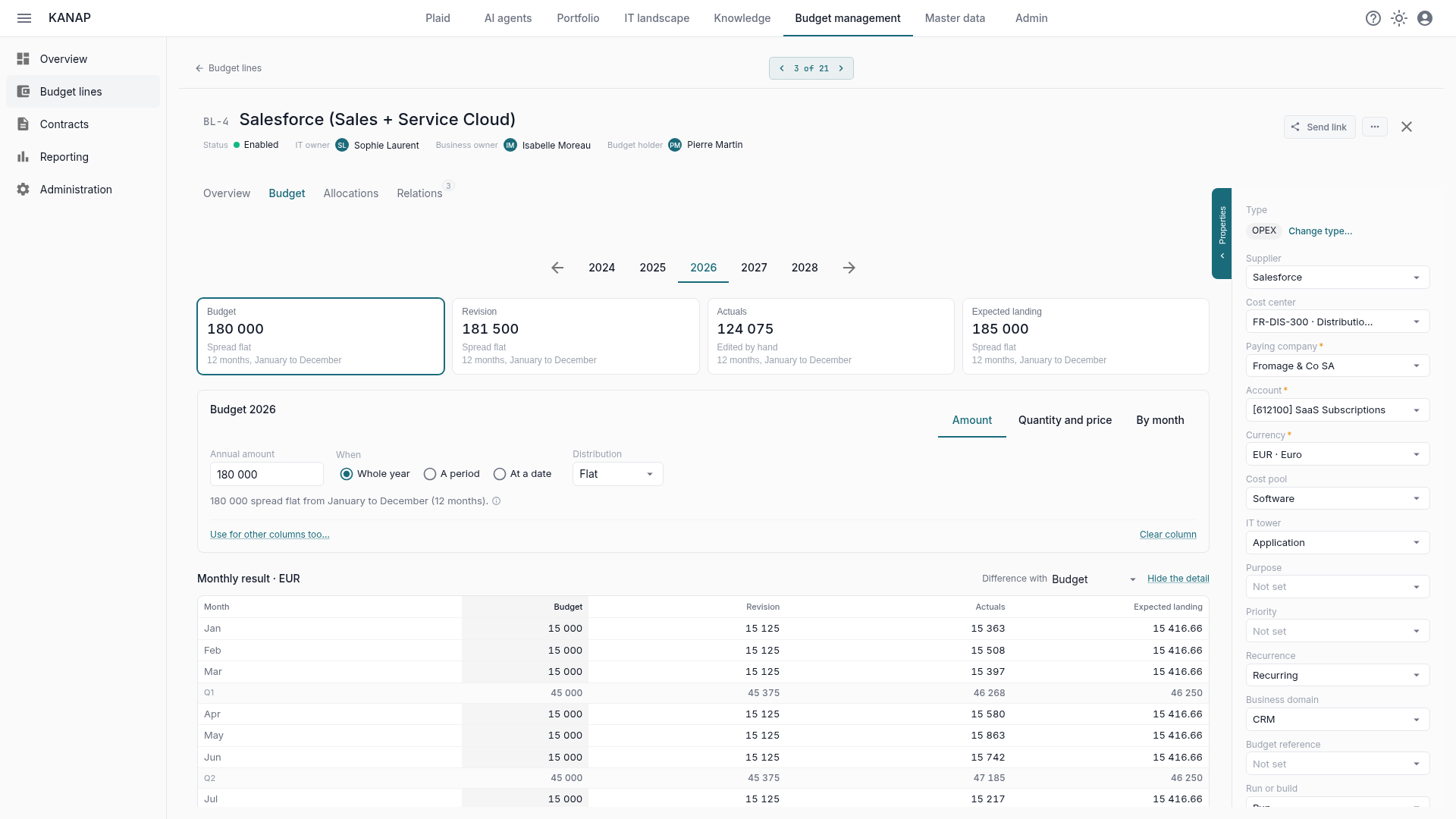Open the IT tower Application dropdown
This screenshot has width=1456, height=819.
coord(1338,543)
